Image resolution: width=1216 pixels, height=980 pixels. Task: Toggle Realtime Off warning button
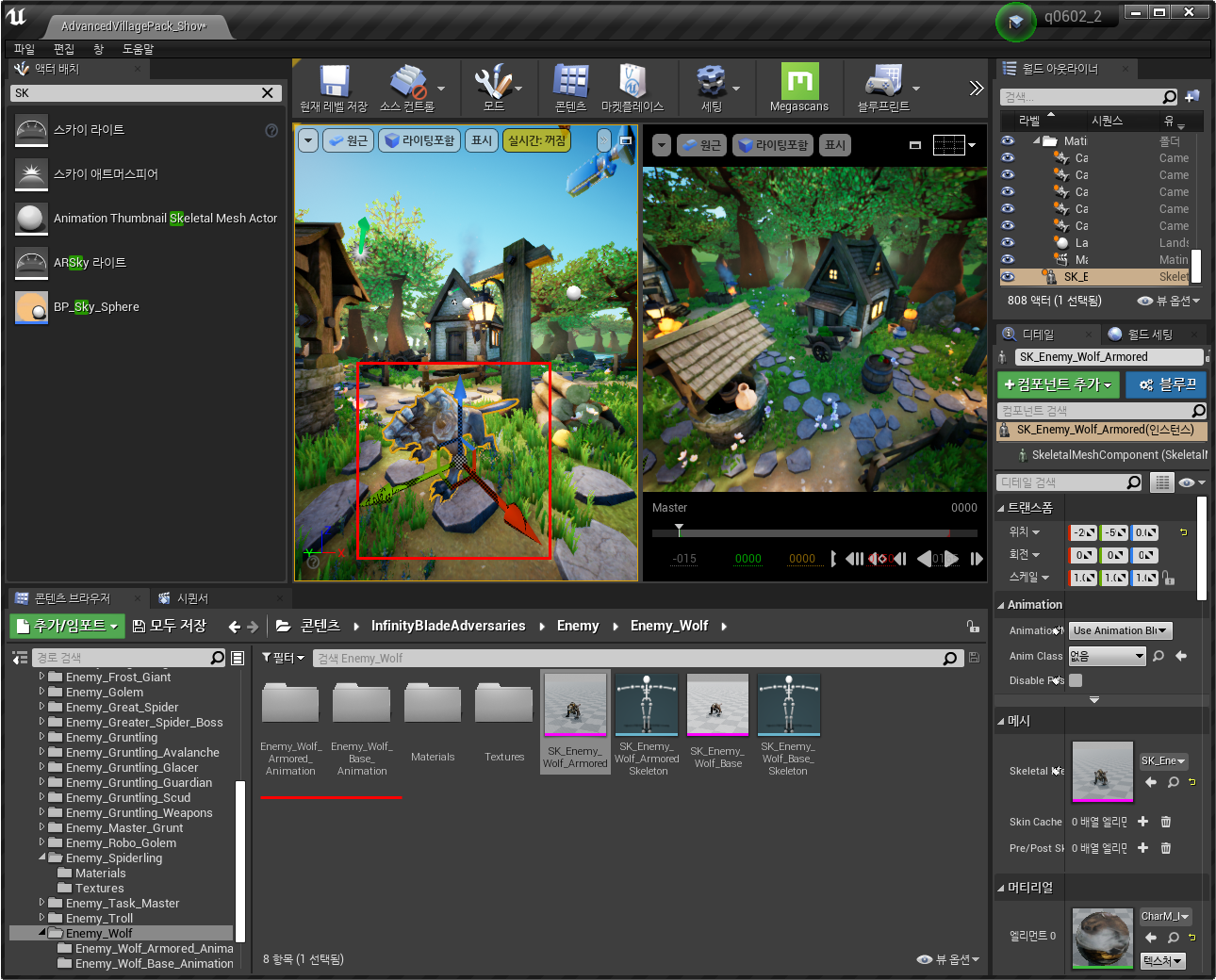click(536, 140)
